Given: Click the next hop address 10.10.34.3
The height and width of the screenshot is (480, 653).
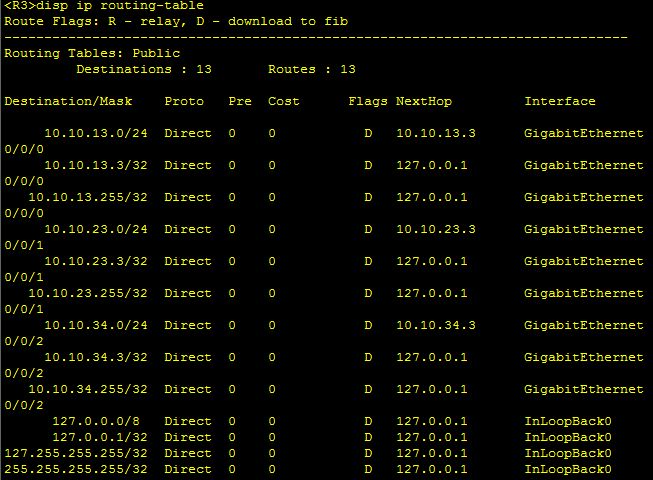Looking at the screenshot, I should 436,325.
